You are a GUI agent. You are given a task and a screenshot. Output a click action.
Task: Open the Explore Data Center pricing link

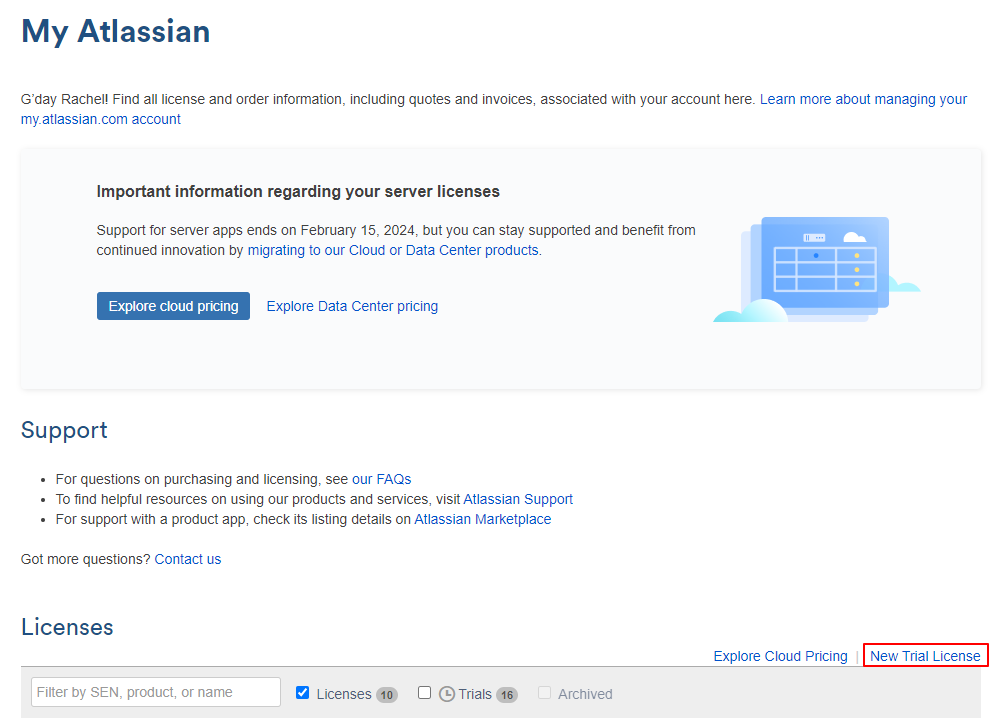point(352,306)
